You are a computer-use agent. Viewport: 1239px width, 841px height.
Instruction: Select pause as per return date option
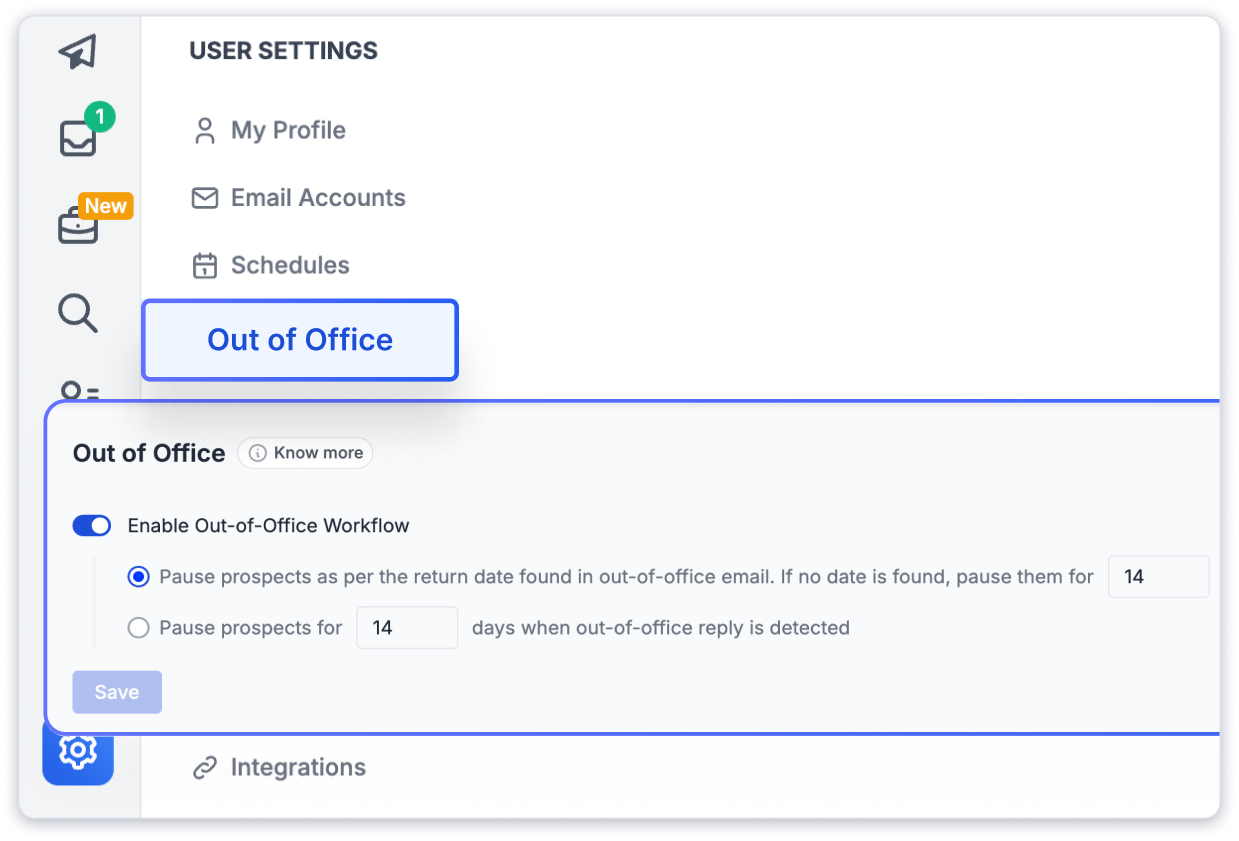point(139,577)
